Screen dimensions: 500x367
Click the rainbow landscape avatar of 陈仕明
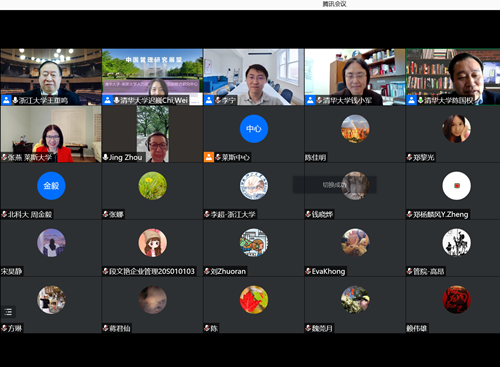click(x=355, y=129)
